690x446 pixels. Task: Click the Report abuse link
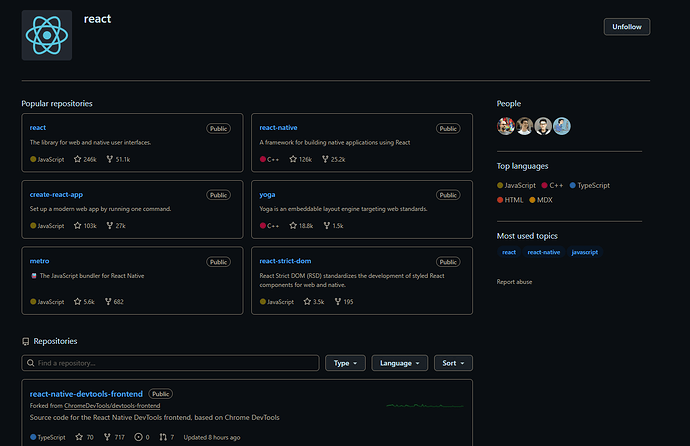pos(514,282)
